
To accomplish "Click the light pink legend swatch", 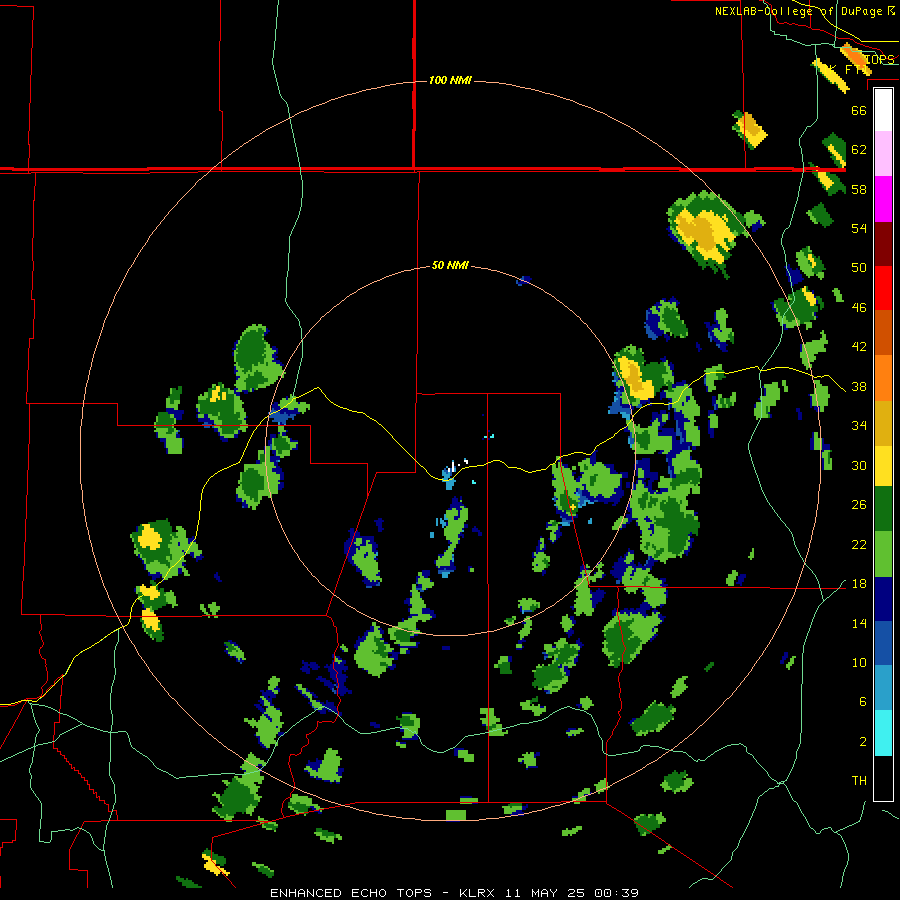I will click(883, 154).
